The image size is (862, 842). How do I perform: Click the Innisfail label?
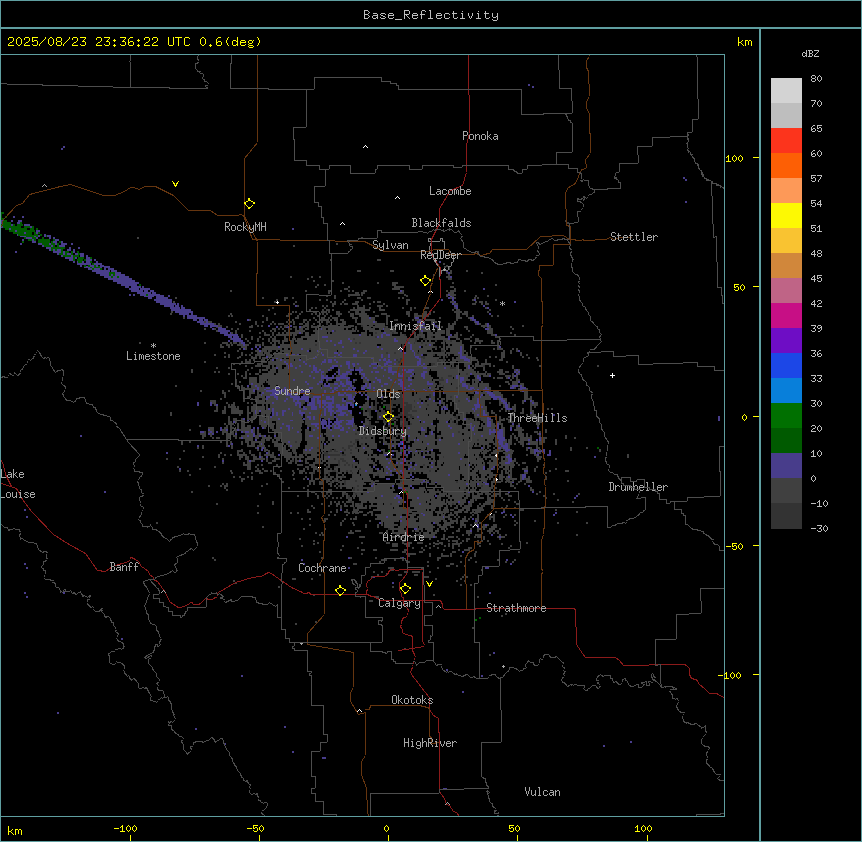pos(416,326)
